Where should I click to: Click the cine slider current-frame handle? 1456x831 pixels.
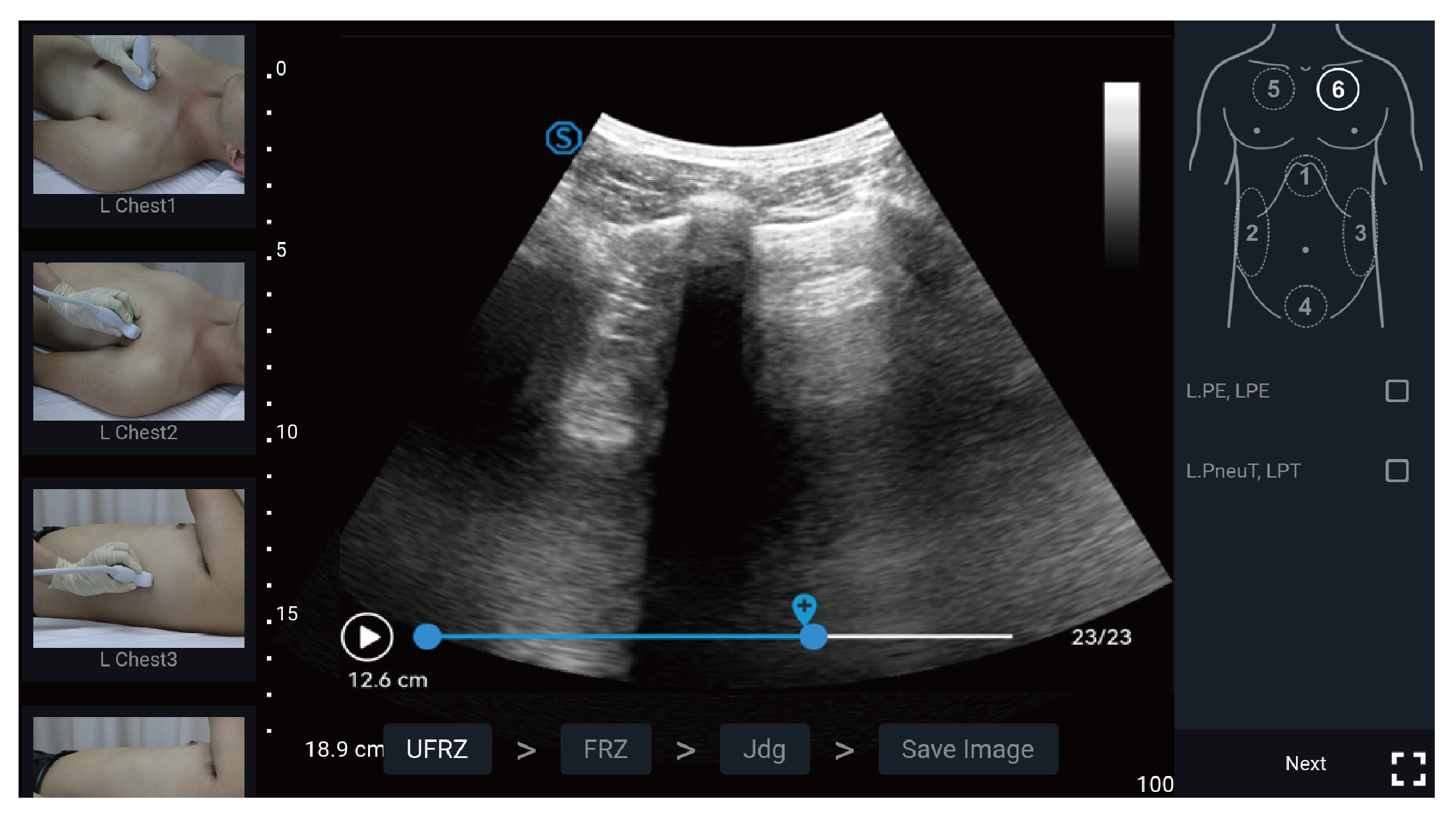pyautogui.click(x=813, y=636)
